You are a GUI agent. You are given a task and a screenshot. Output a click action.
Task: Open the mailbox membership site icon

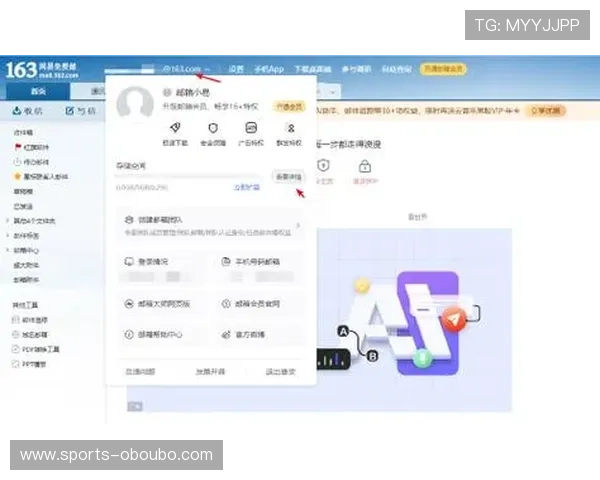click(226, 304)
